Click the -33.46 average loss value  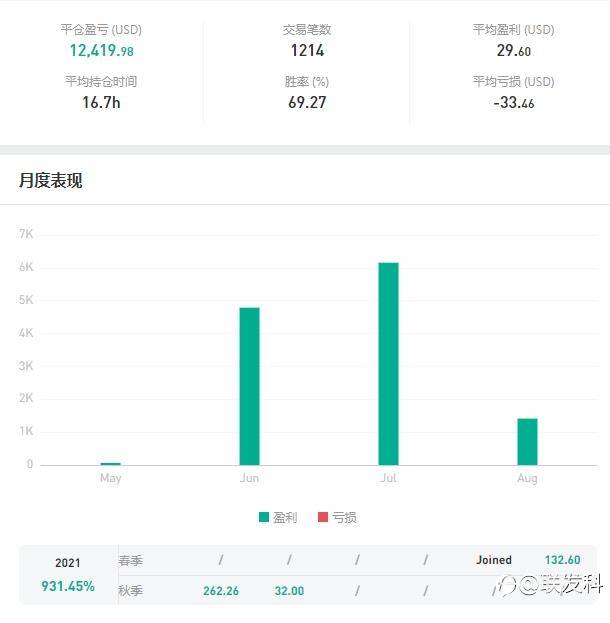tap(513, 103)
